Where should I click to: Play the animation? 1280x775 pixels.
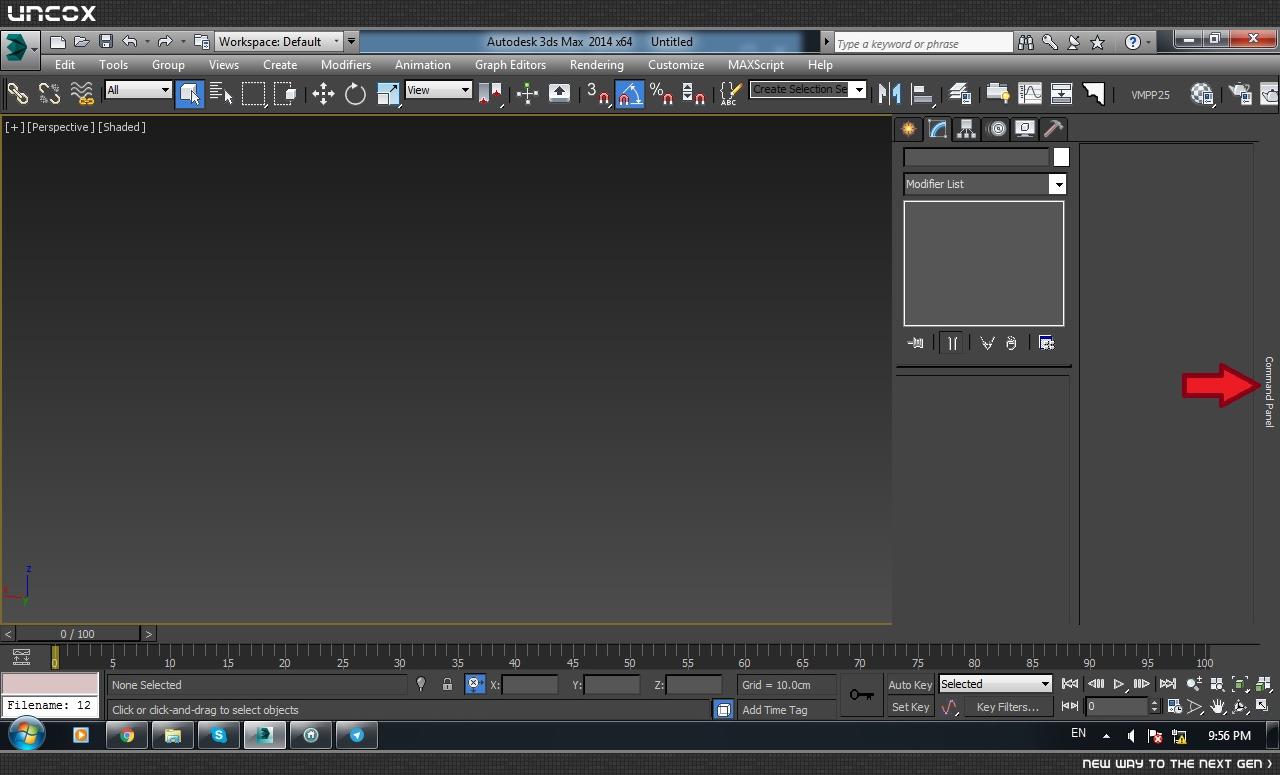(1119, 684)
